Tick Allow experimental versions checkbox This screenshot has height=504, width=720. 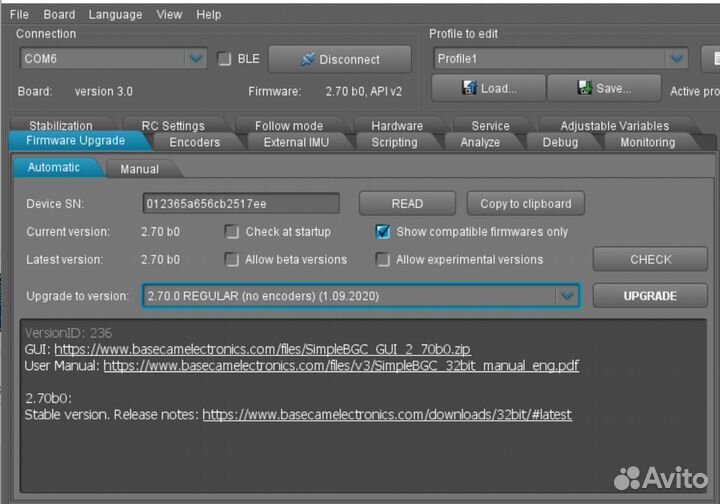click(x=382, y=260)
